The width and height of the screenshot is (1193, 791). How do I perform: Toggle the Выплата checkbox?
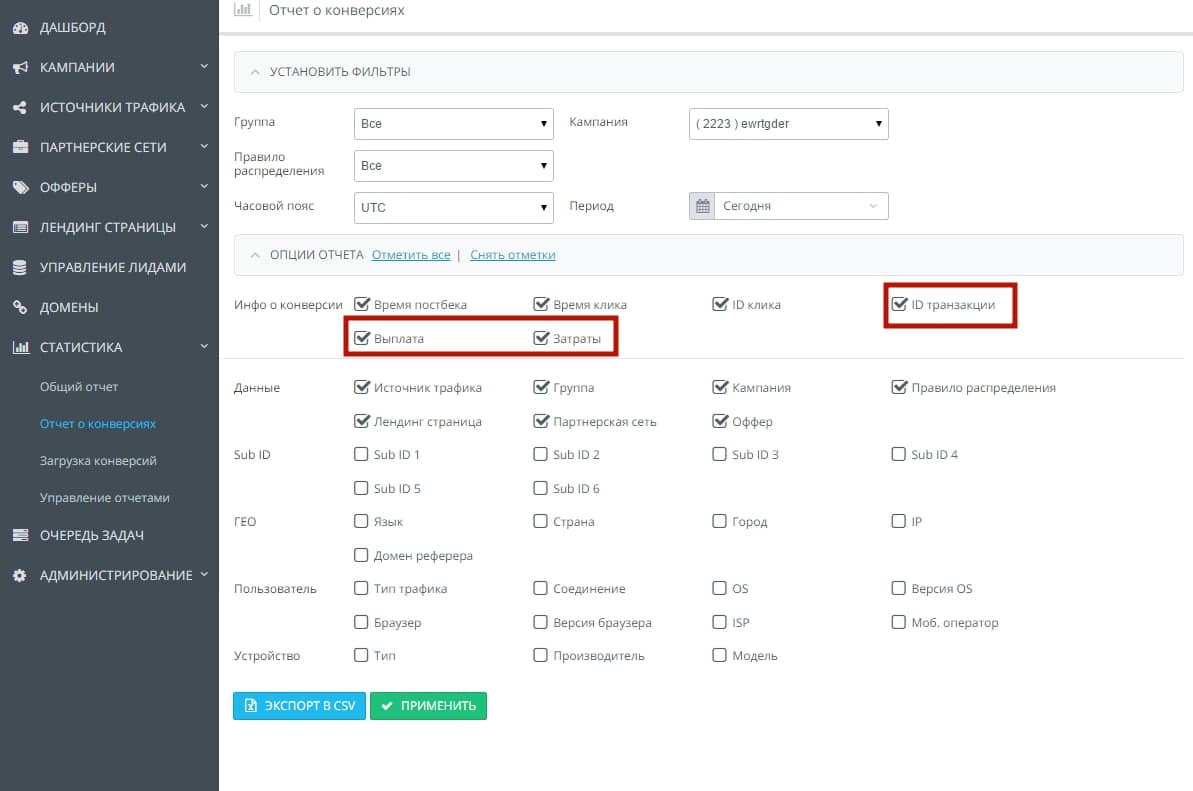pos(361,338)
